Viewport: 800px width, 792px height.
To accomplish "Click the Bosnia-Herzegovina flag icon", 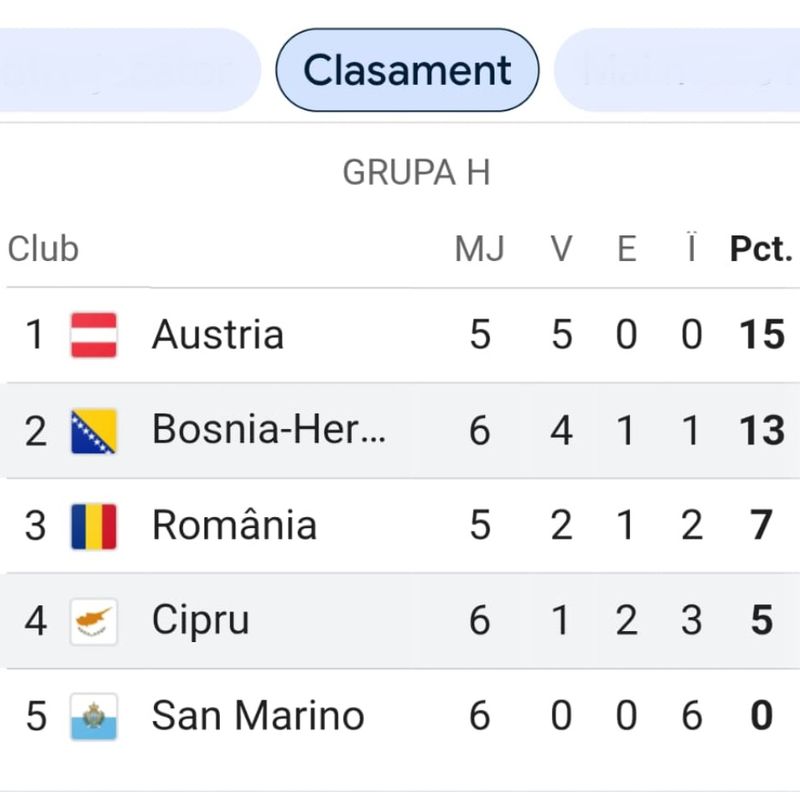I will tap(94, 431).
